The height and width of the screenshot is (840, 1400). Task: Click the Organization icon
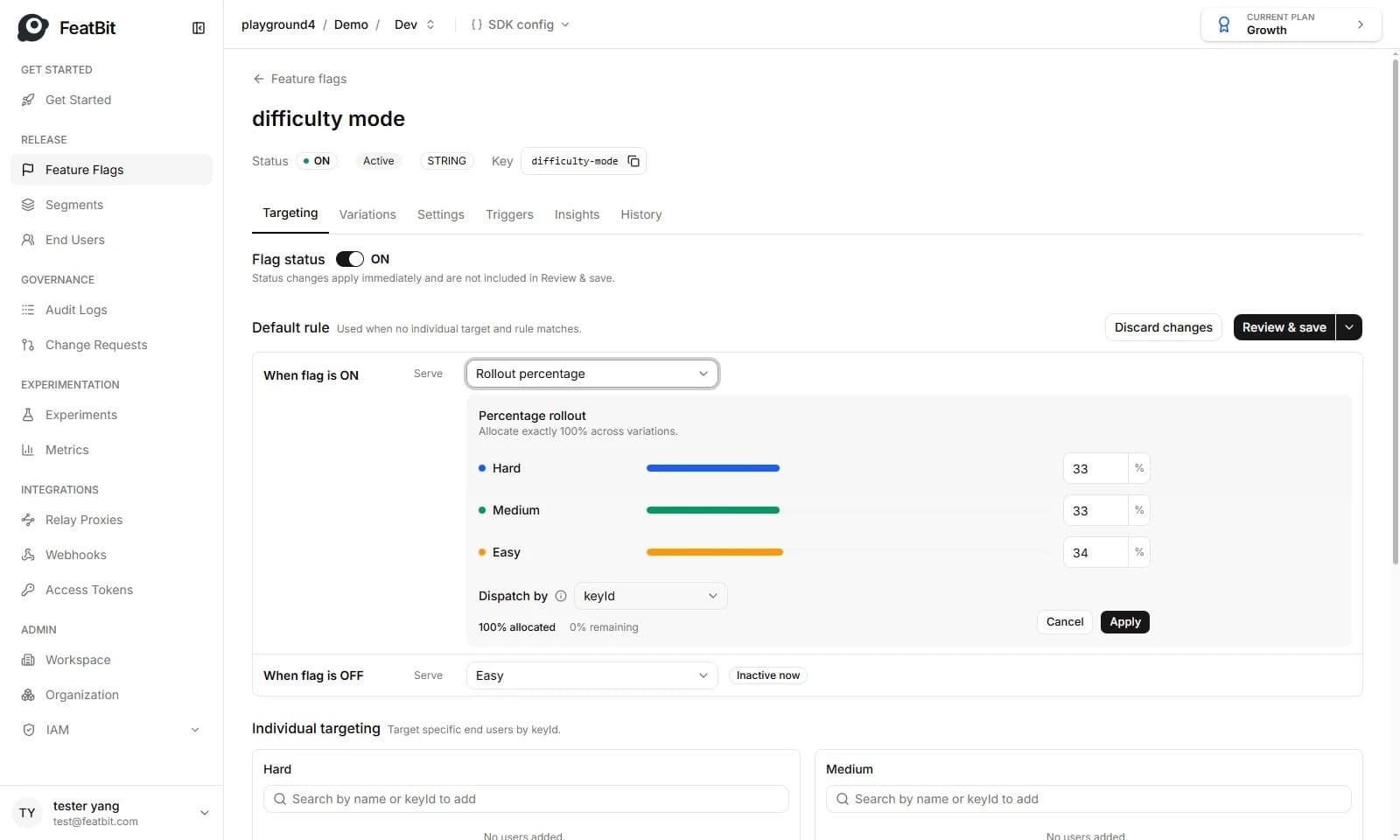pos(28,695)
